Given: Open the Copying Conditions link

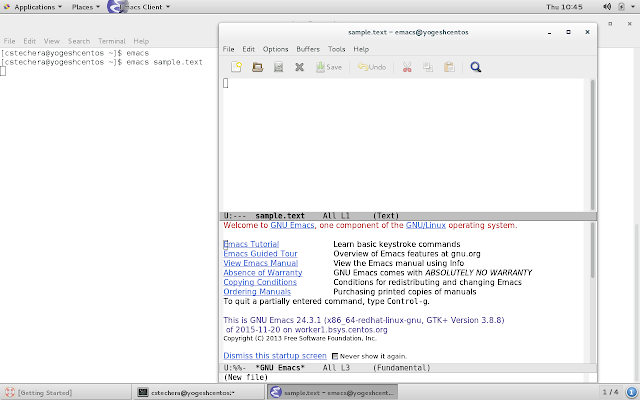Looking at the screenshot, I should click(x=260, y=282).
